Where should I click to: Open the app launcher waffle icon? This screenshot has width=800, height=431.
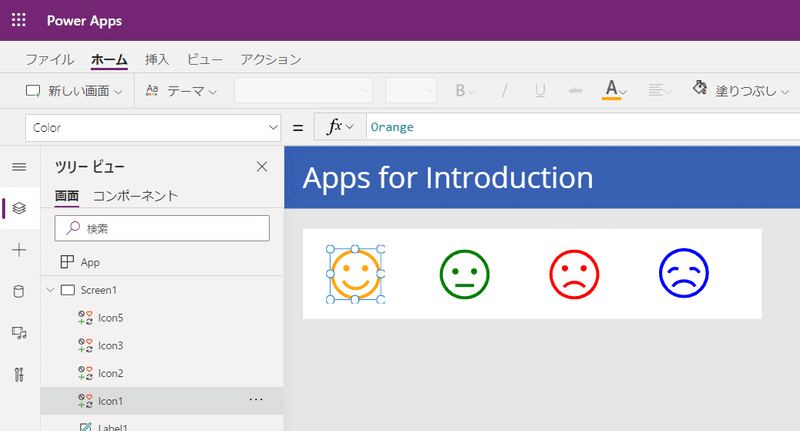click(x=19, y=20)
